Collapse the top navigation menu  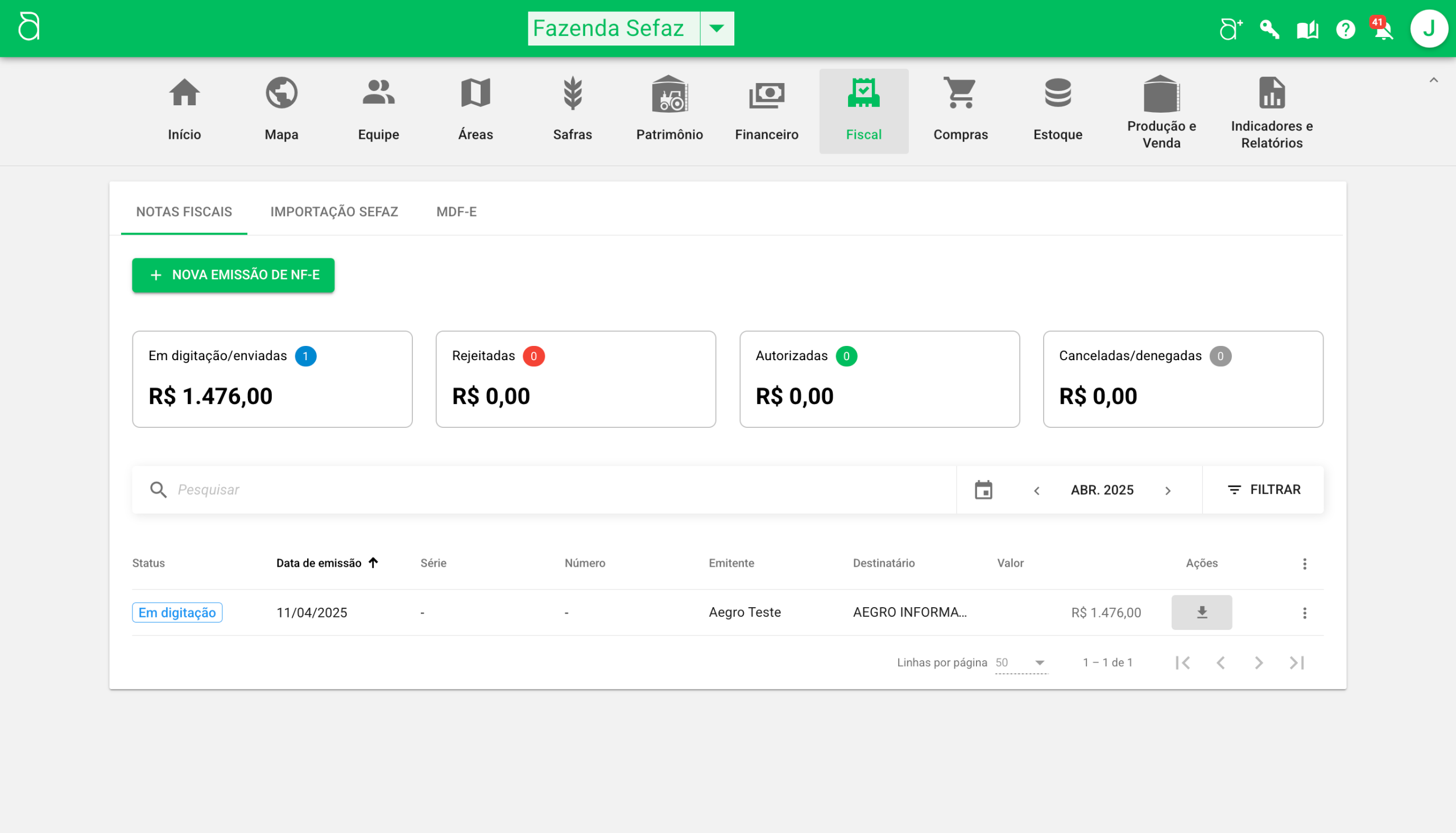coord(1433,80)
